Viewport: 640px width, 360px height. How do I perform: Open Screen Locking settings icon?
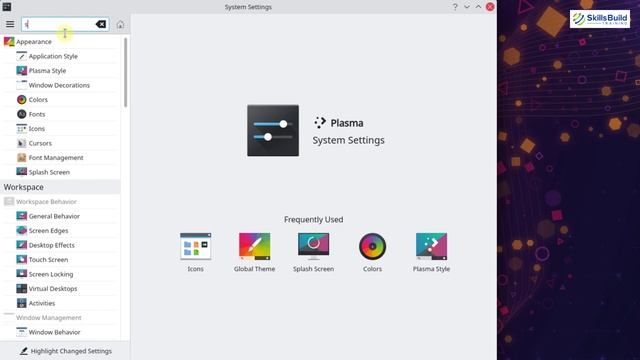pos(22,274)
